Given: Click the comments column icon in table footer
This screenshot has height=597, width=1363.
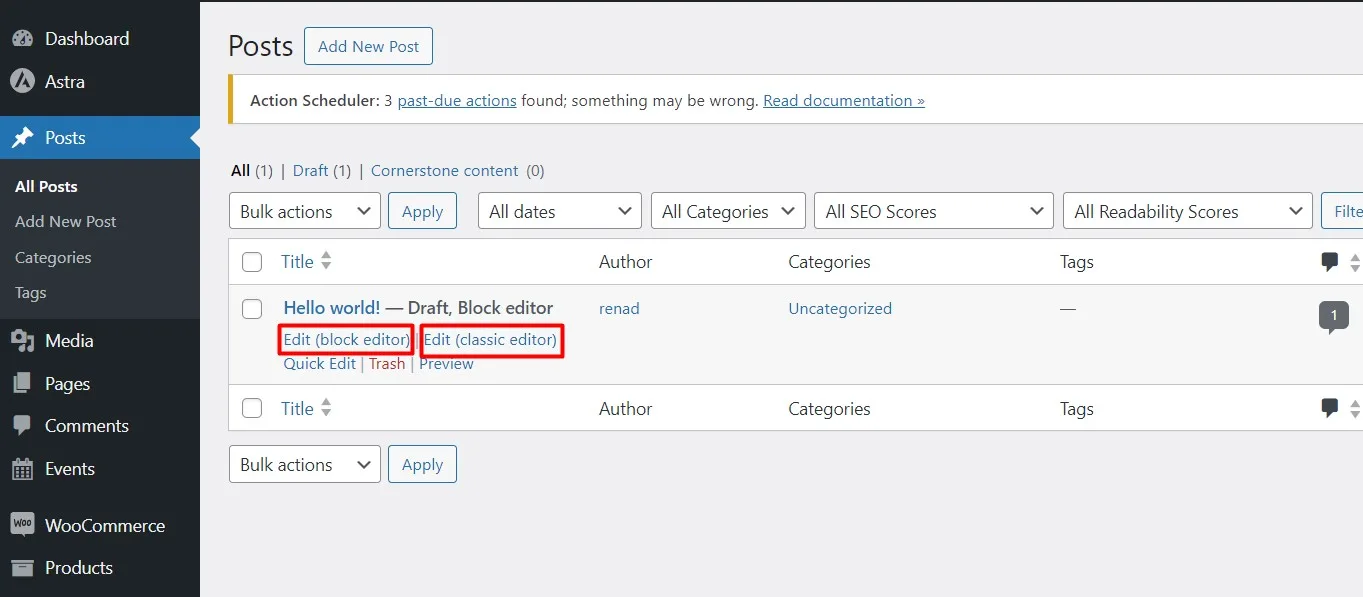Looking at the screenshot, I should click(x=1330, y=408).
